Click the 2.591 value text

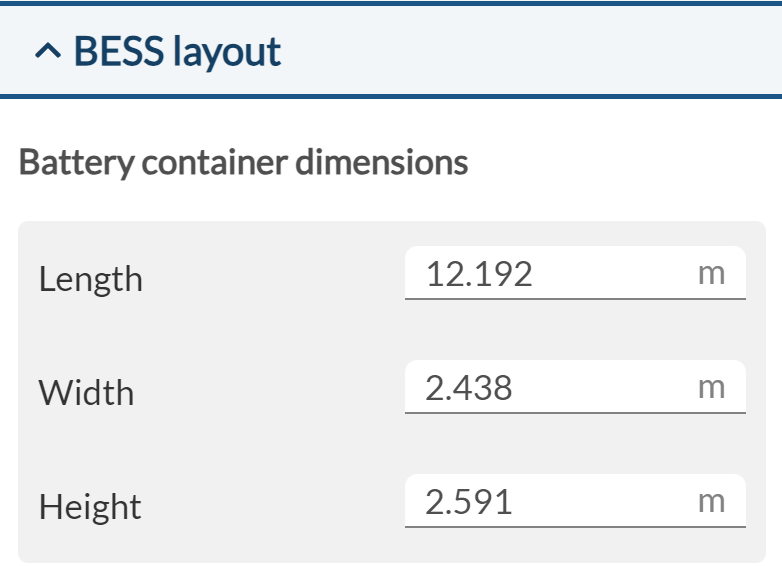pos(469,502)
